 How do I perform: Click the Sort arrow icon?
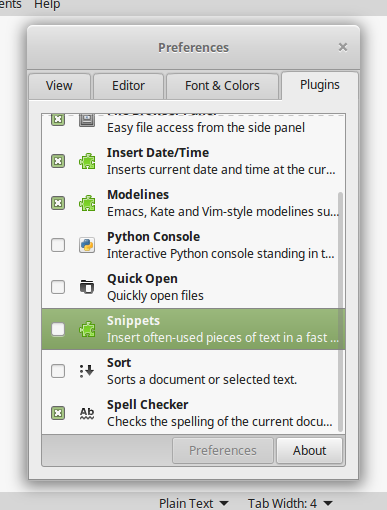click(x=87, y=371)
